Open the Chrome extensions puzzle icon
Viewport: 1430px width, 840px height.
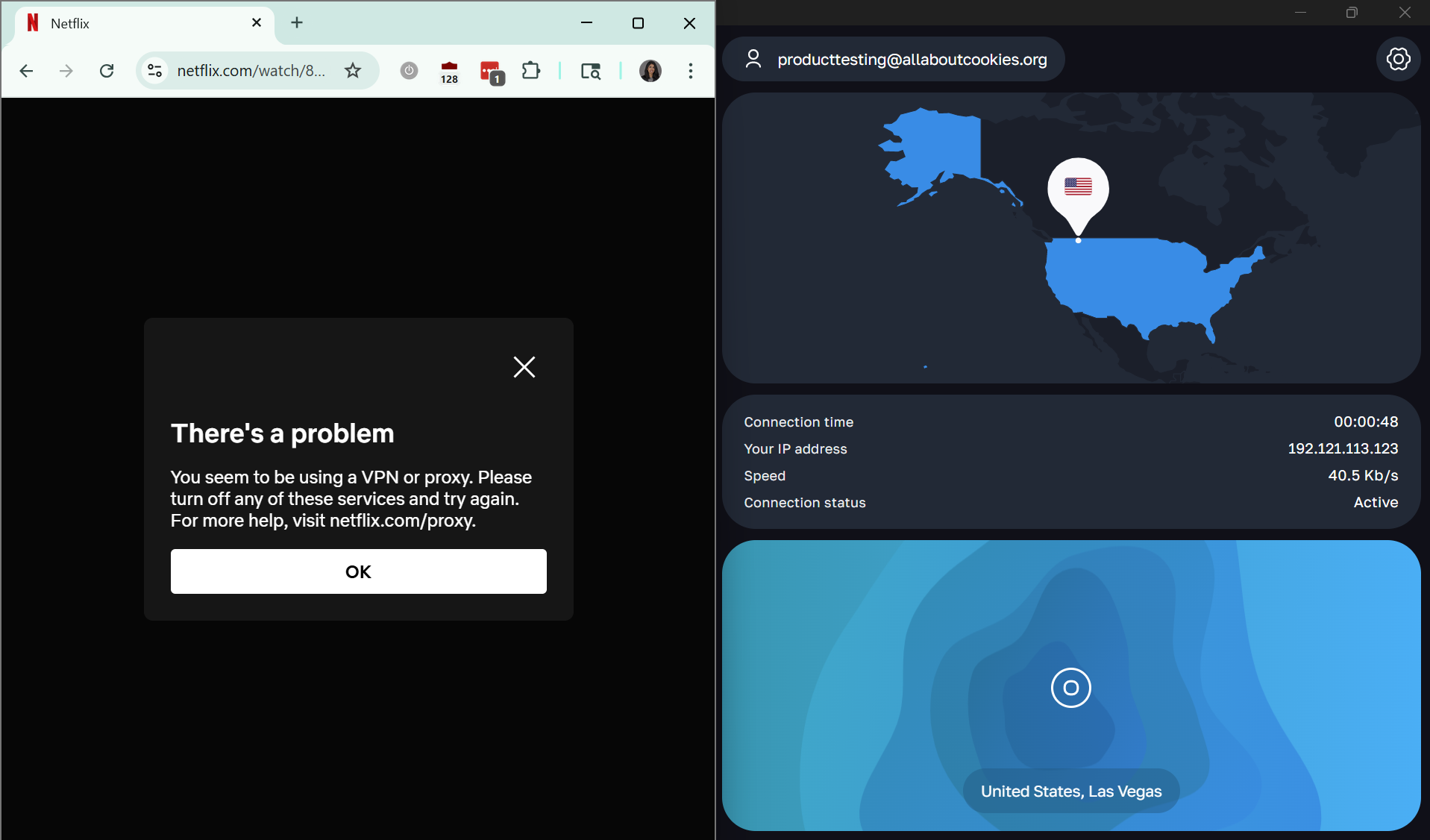(531, 71)
